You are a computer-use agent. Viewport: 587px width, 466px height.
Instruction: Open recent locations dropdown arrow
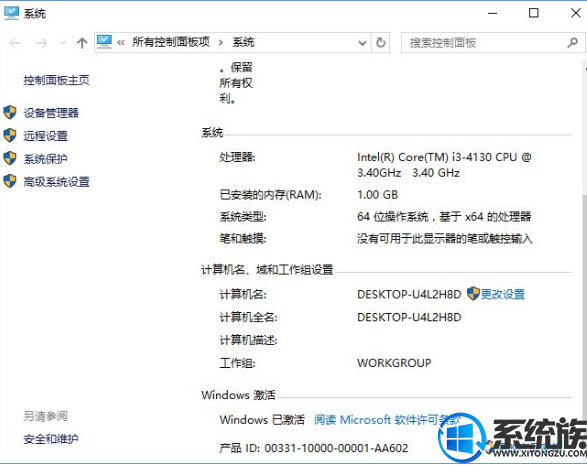63,43
